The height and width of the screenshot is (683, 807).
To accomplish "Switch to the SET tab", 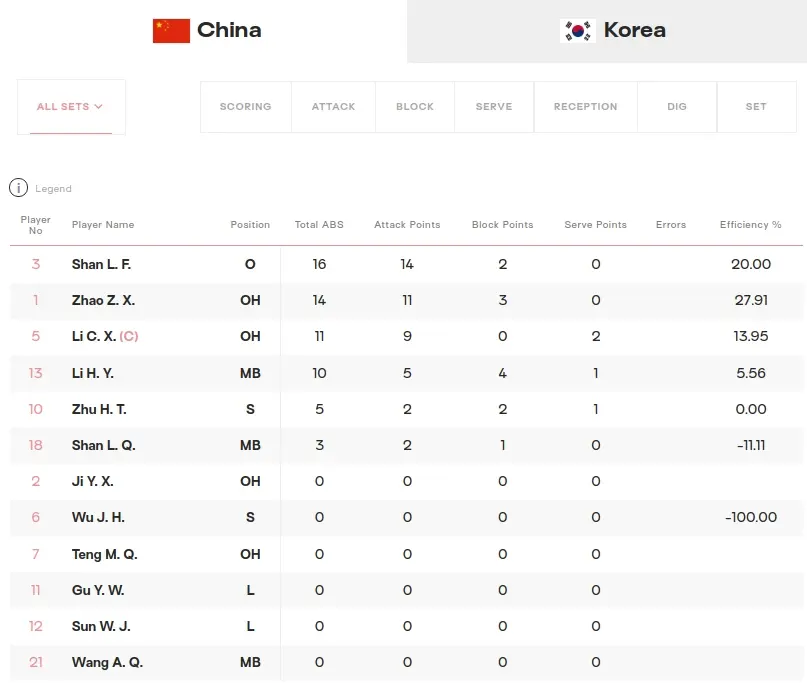I will (x=756, y=107).
